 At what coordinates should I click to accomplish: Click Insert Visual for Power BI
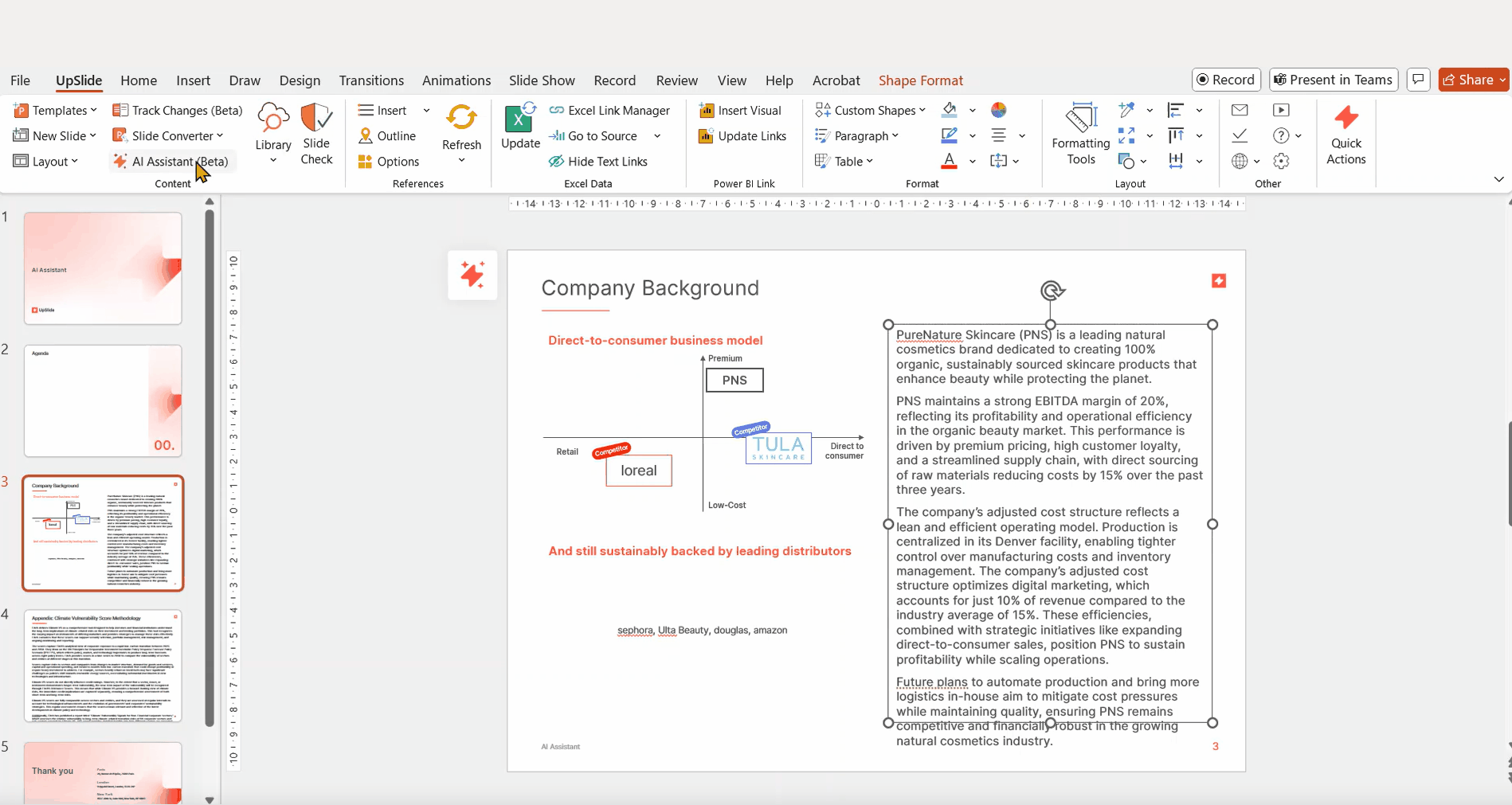pos(740,110)
